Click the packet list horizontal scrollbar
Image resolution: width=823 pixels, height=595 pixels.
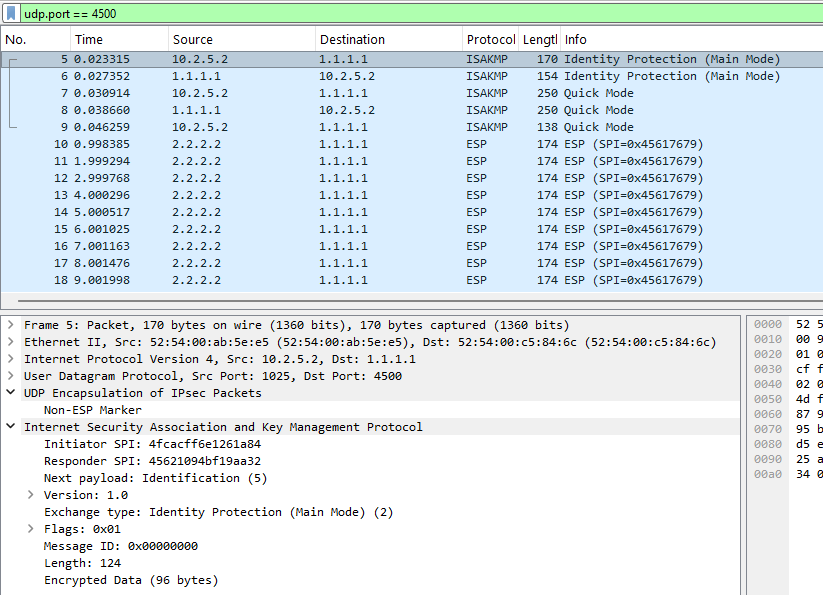click(x=400, y=299)
